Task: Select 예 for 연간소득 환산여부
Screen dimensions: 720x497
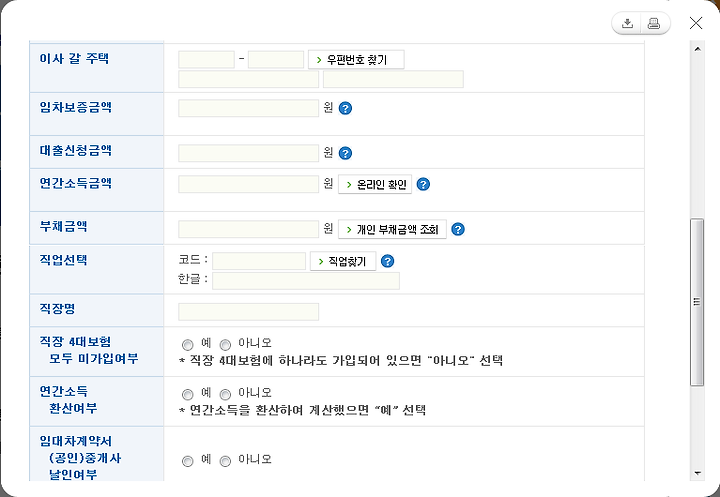Action: [x=187, y=395]
